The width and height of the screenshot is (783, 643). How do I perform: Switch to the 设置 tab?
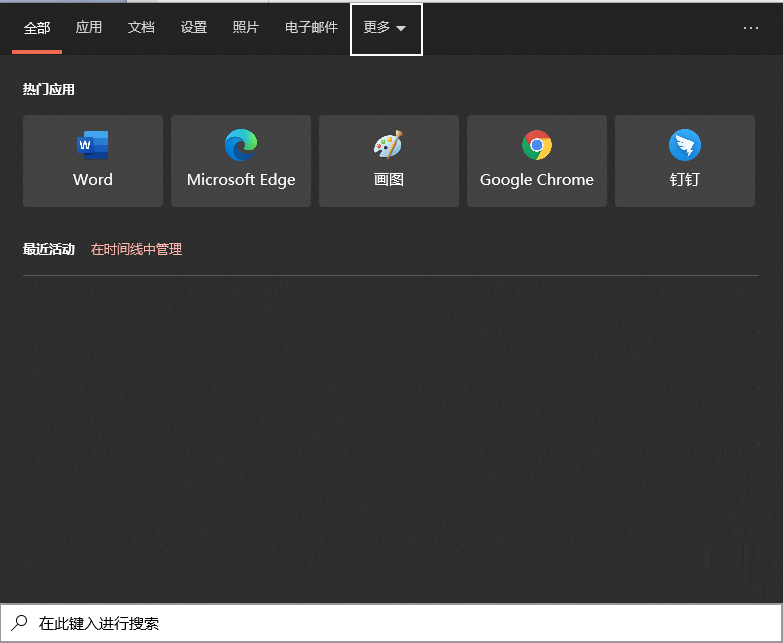pos(194,27)
